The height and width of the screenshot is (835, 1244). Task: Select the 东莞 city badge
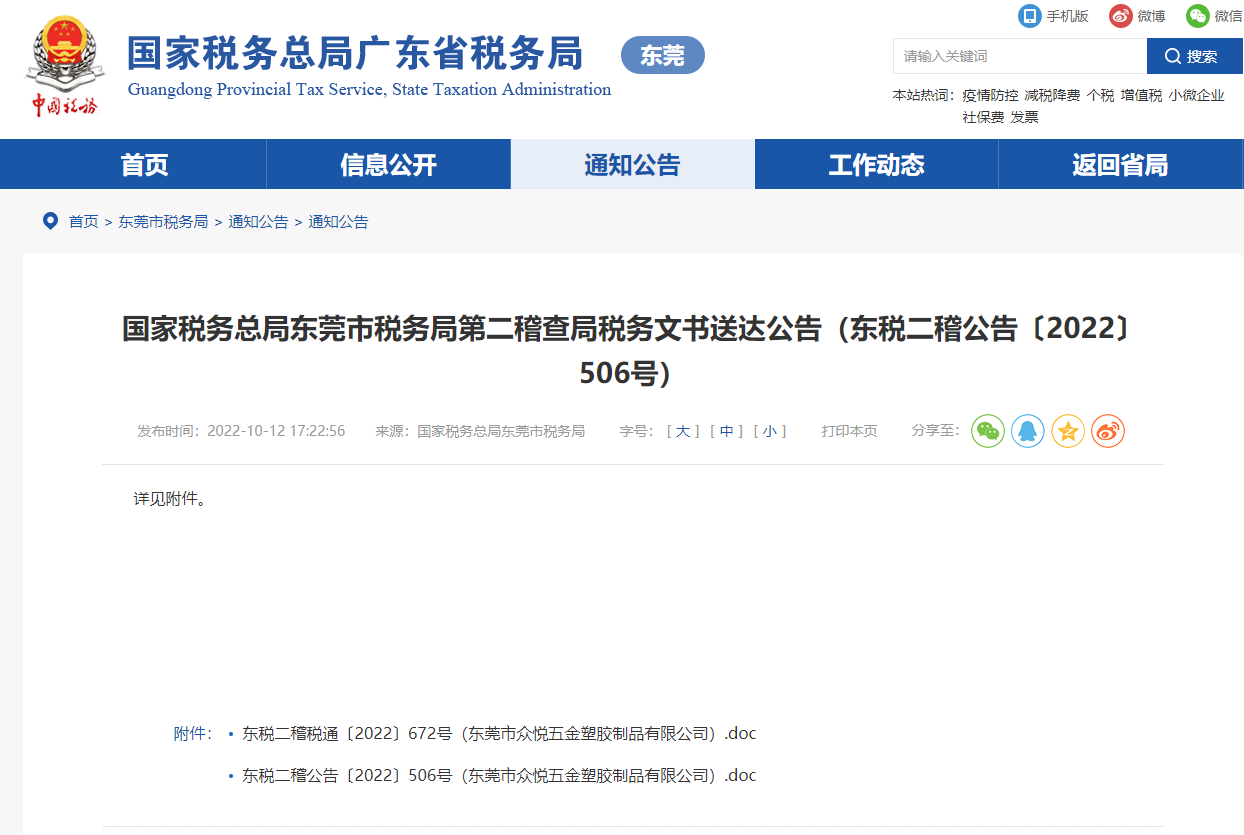(x=662, y=55)
